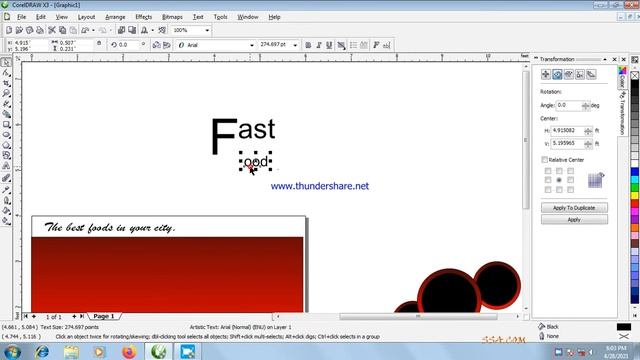Select the Smart Fill tool
The width and height of the screenshot is (640, 360).
tap(6, 114)
